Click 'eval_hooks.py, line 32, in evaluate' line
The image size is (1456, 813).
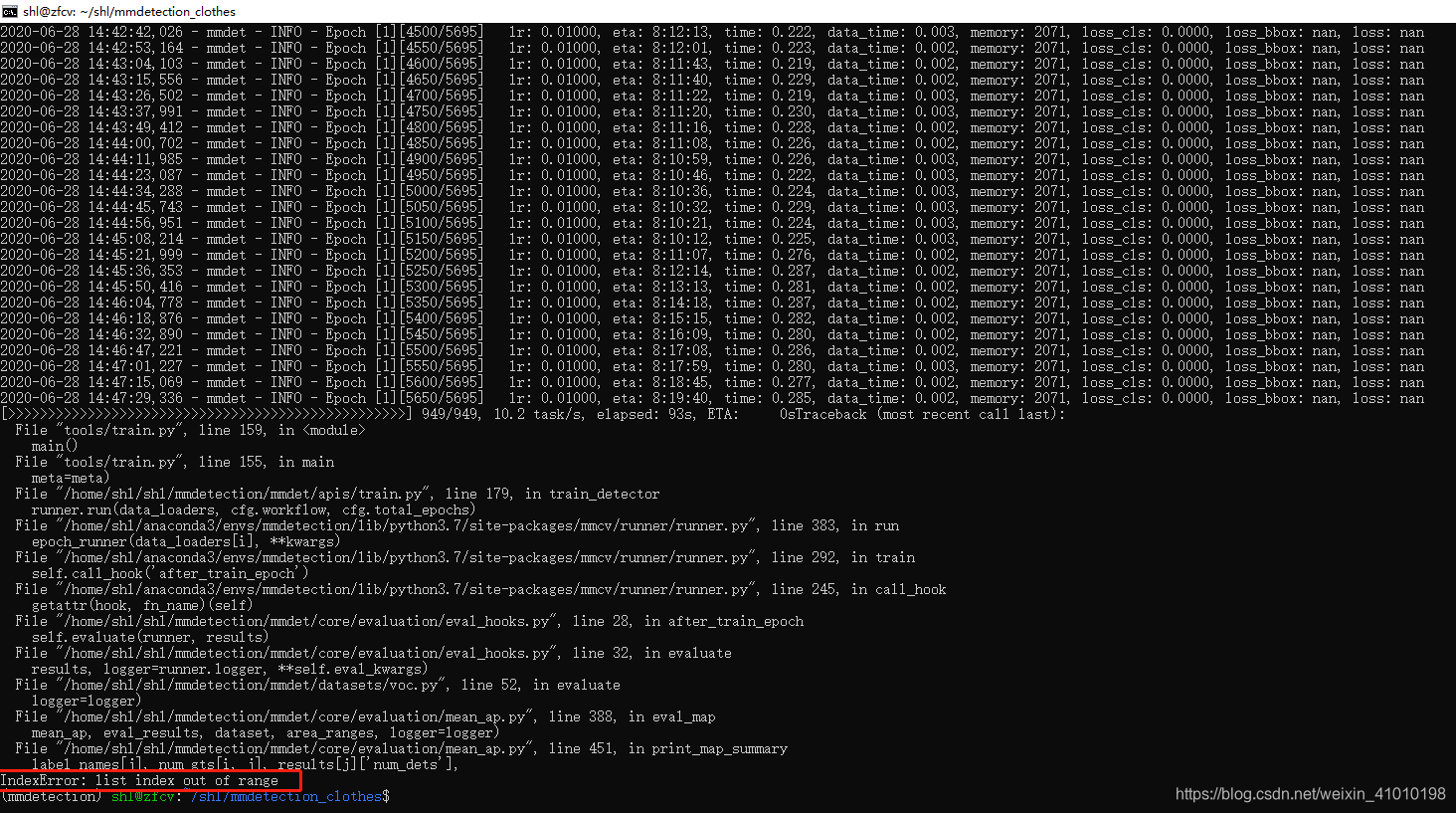click(373, 653)
